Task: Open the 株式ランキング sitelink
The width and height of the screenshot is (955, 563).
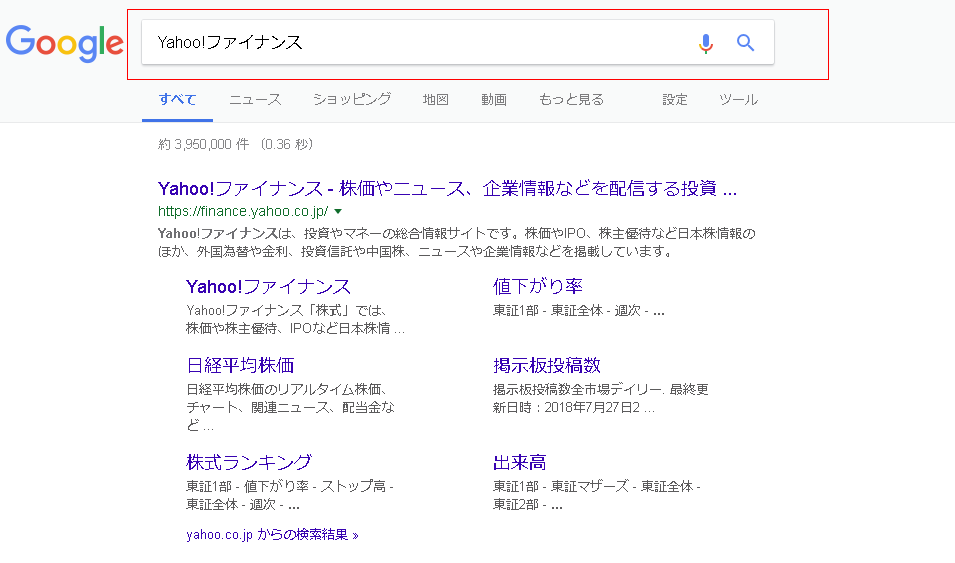Action: click(x=249, y=462)
